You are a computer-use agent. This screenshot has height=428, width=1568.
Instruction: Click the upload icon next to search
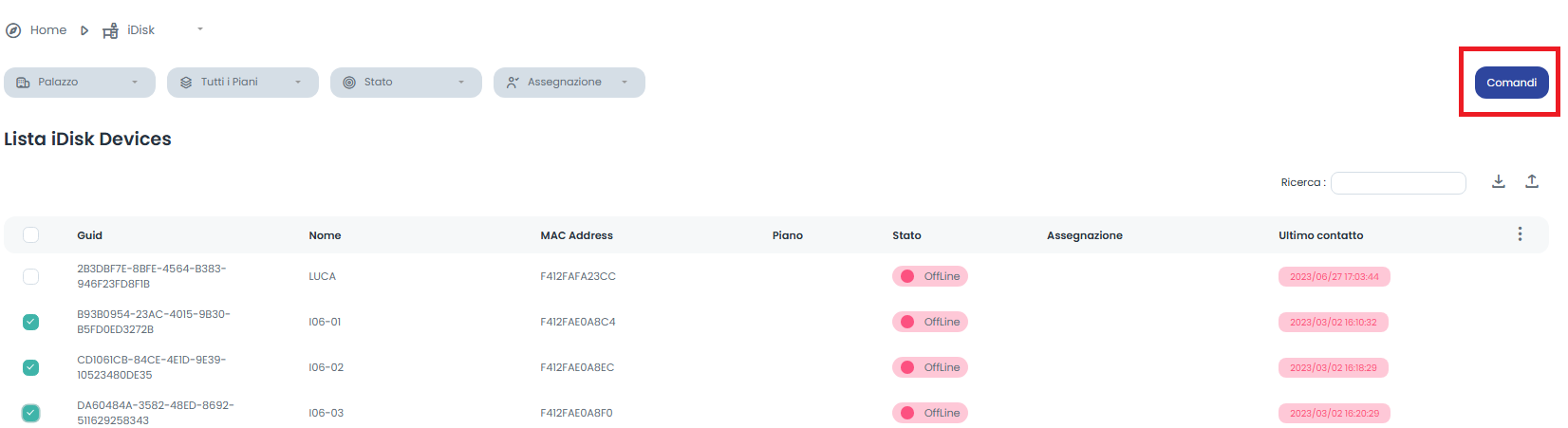click(1532, 181)
